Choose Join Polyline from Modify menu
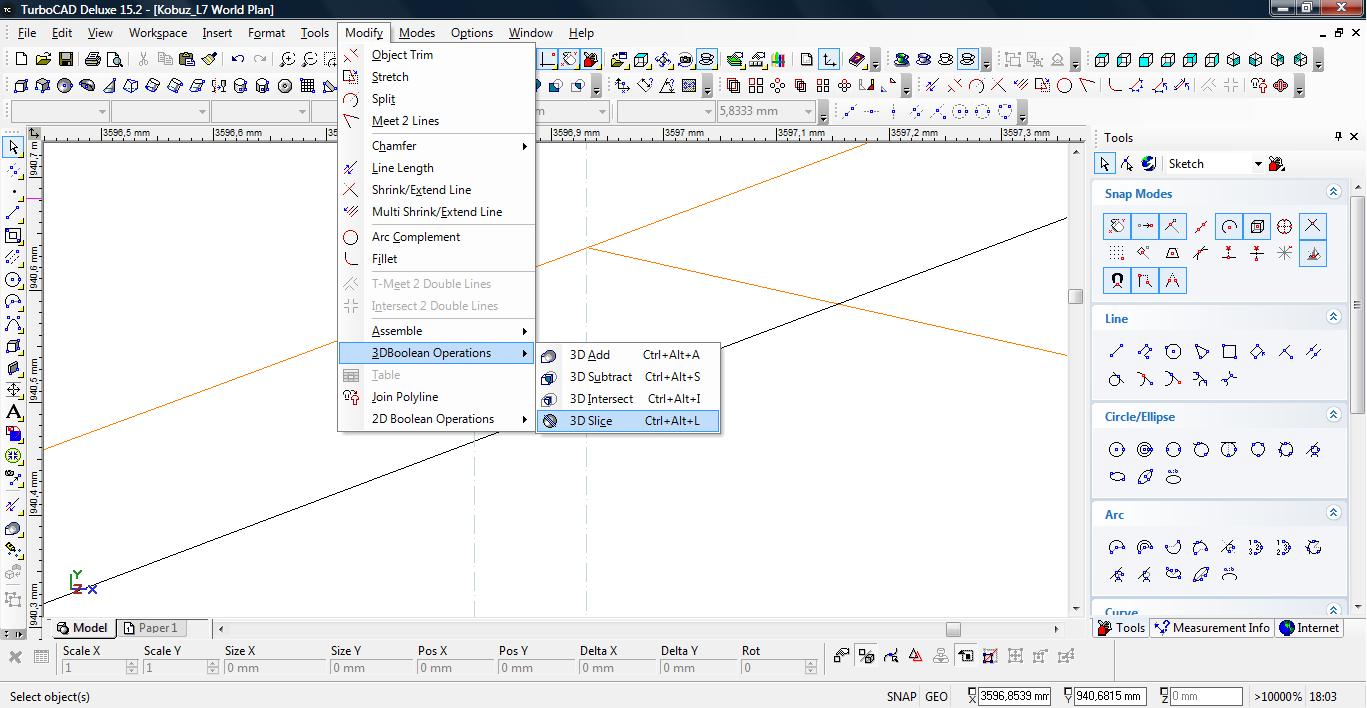The height and width of the screenshot is (708, 1367). [x=437, y=397]
